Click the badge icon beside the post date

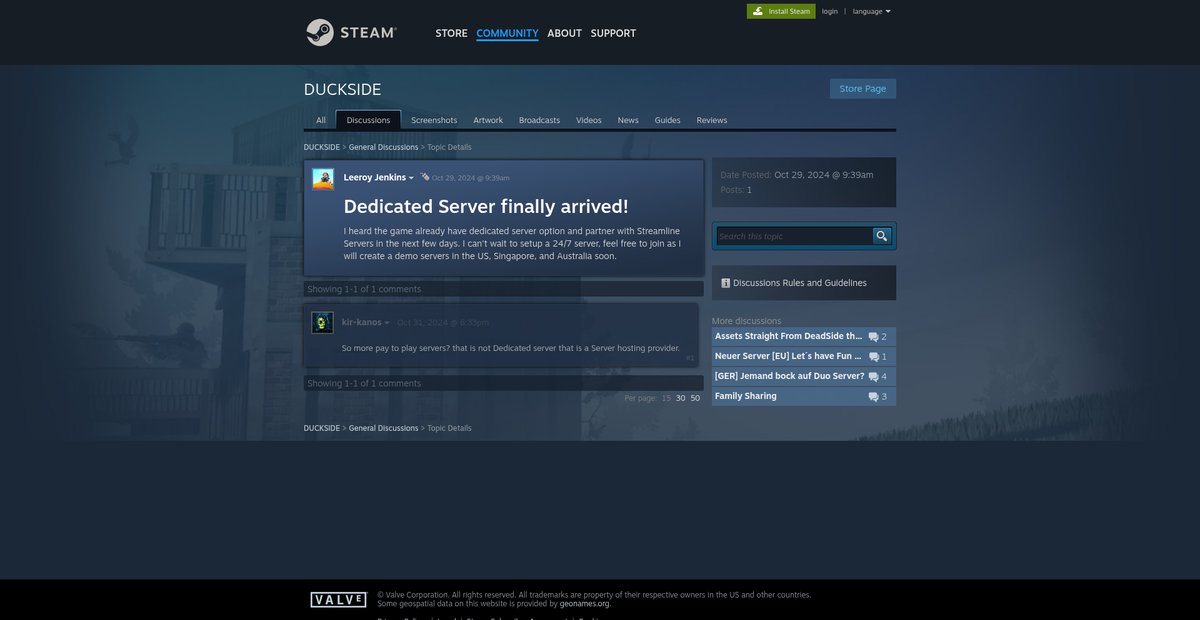[x=425, y=177]
